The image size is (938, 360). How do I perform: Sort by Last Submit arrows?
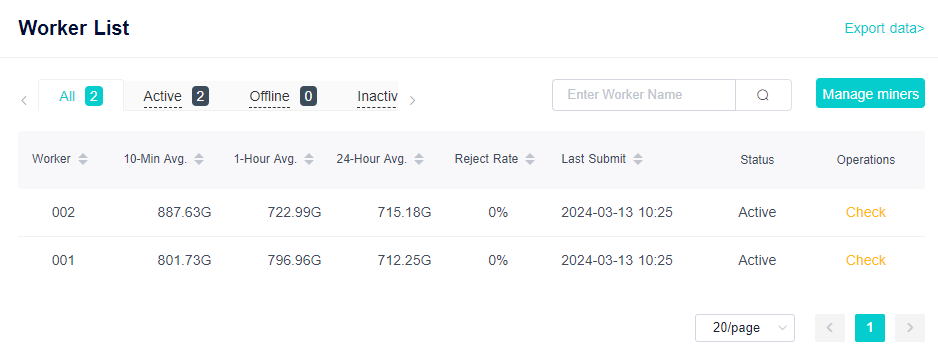638,159
